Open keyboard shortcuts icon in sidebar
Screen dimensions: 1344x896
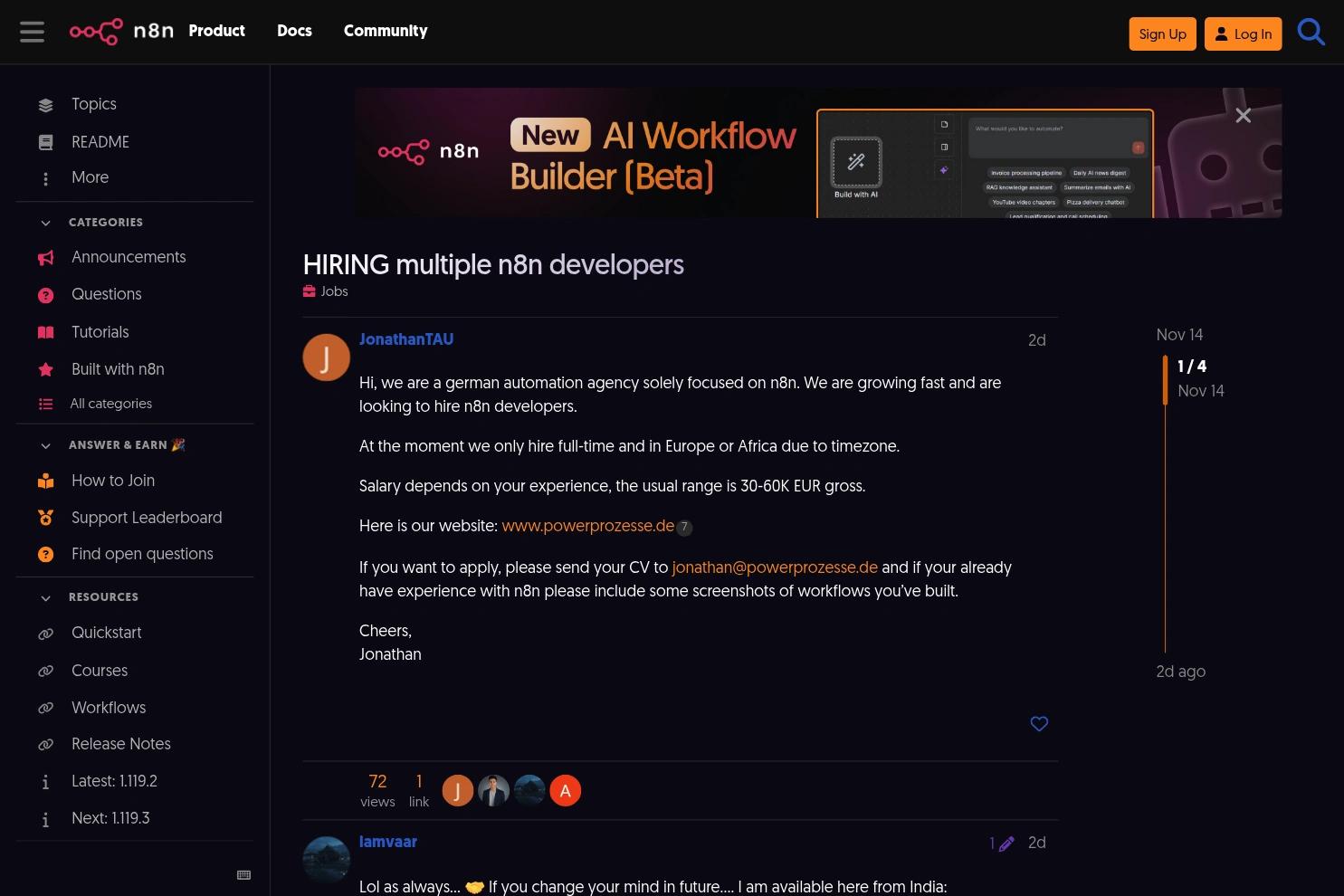click(243, 874)
